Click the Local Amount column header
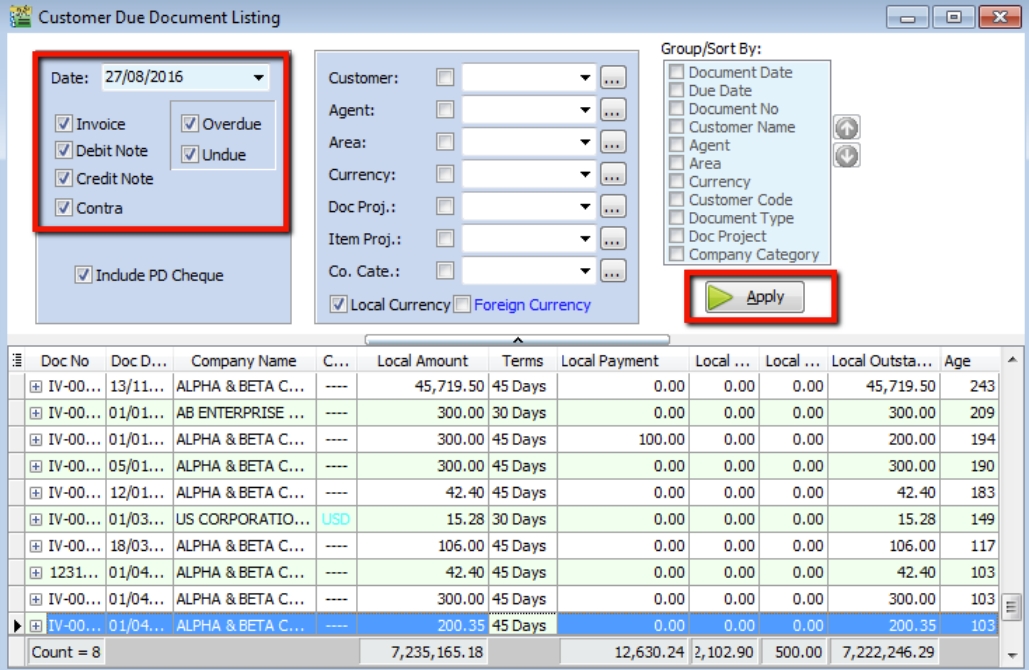Screen dimensions: 1029x670 pyautogui.click(x=422, y=361)
